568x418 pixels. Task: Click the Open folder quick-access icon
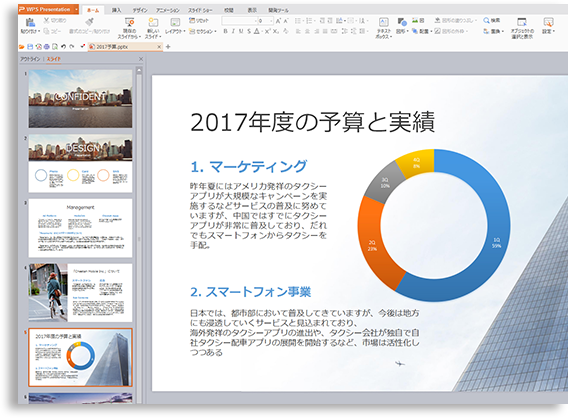22,46
